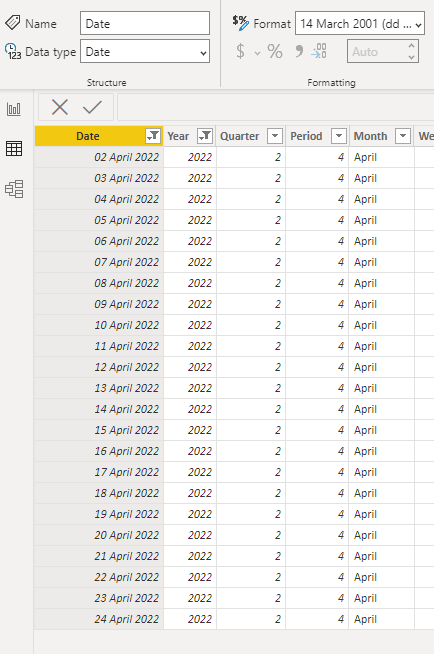Open the Date column filter button

click(153, 136)
